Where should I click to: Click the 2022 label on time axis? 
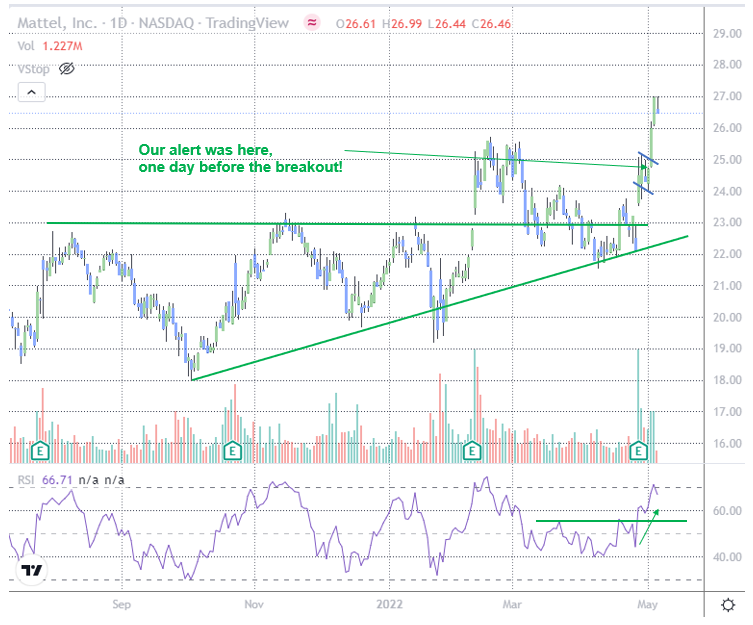[389, 604]
